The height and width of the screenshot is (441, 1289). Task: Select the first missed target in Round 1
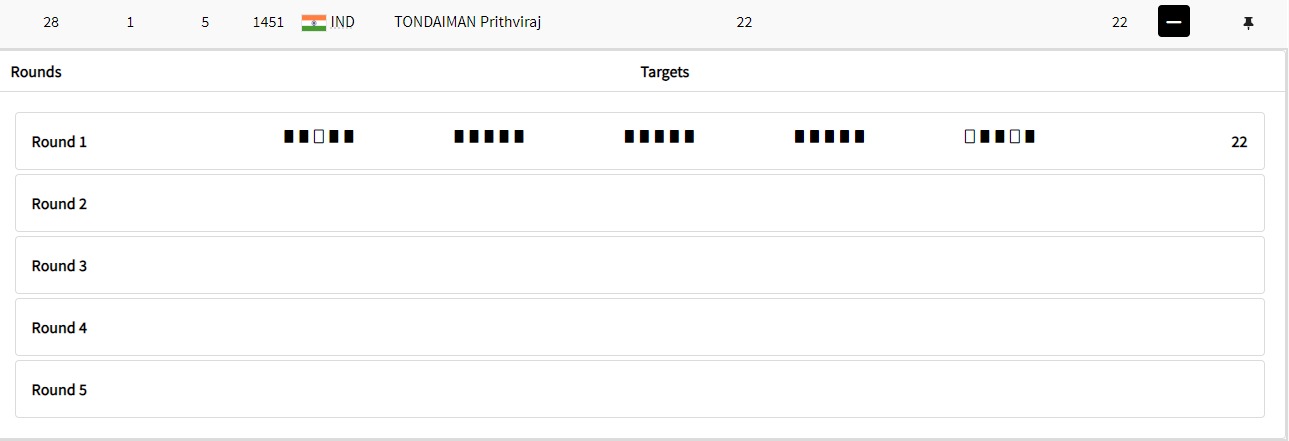tap(319, 136)
